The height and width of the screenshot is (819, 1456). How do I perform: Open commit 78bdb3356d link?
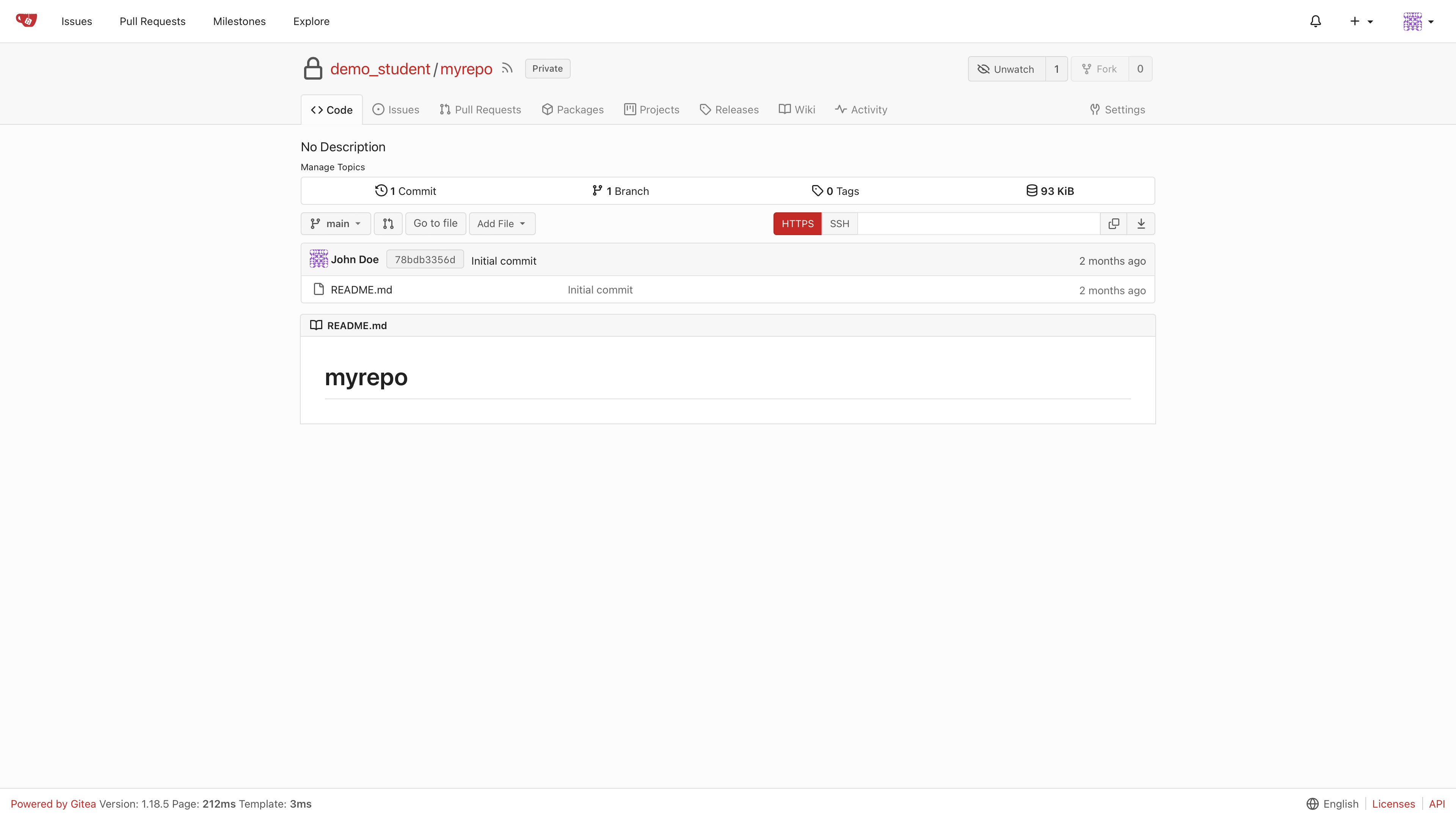tap(425, 259)
